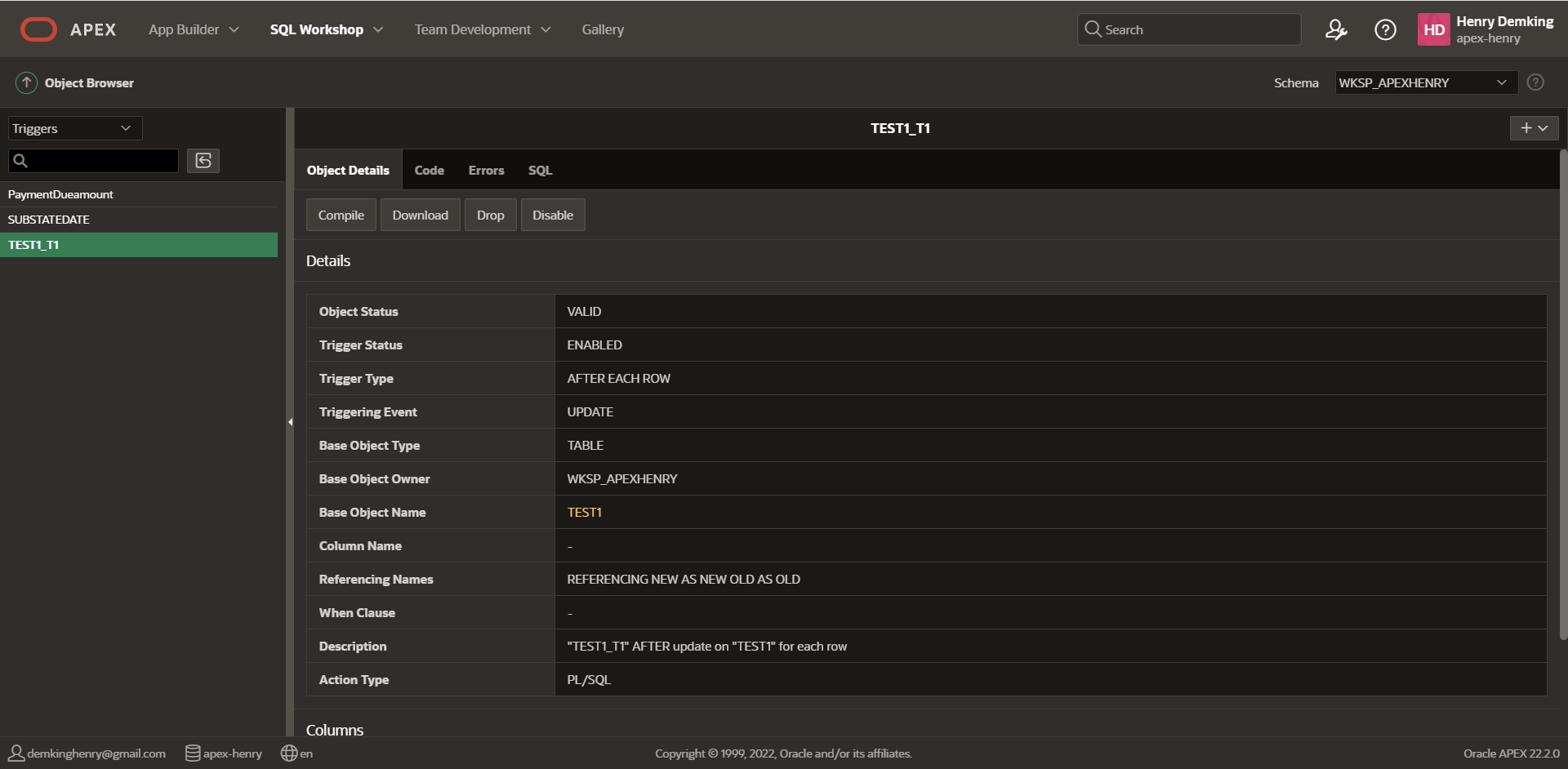Click the globe language icon

pyautogui.click(x=289, y=753)
